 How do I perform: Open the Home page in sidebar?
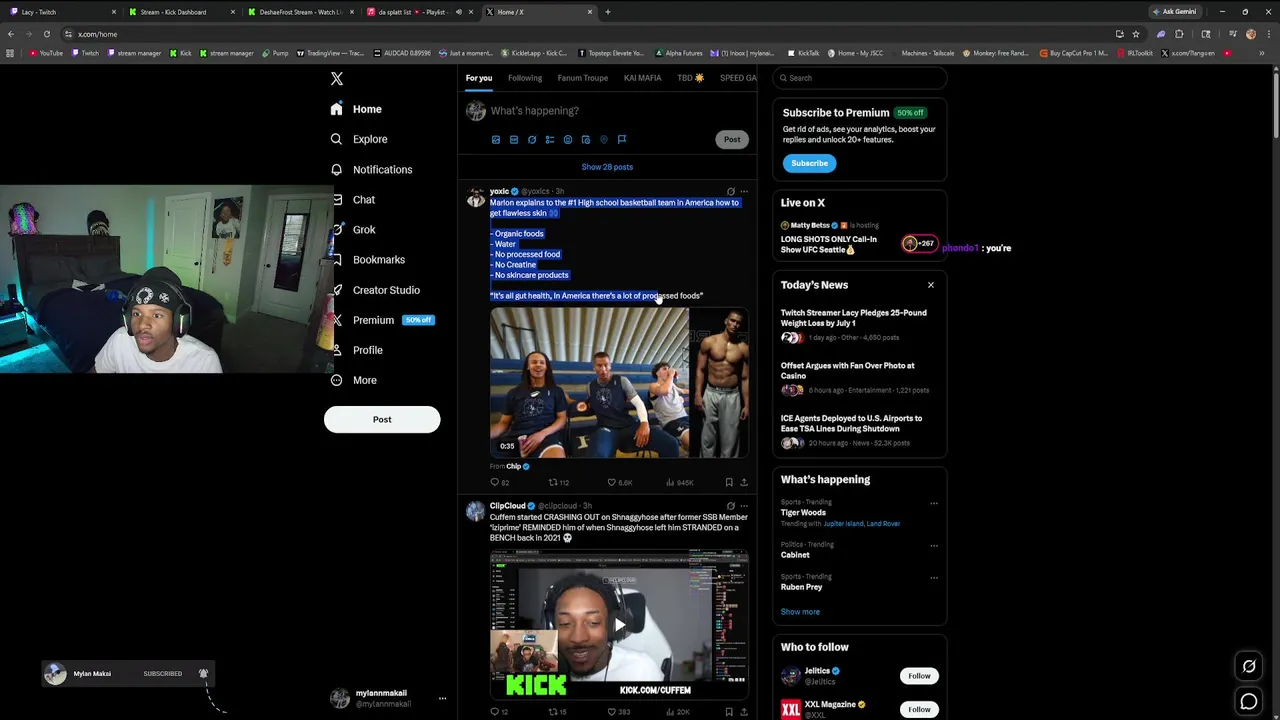click(356, 109)
